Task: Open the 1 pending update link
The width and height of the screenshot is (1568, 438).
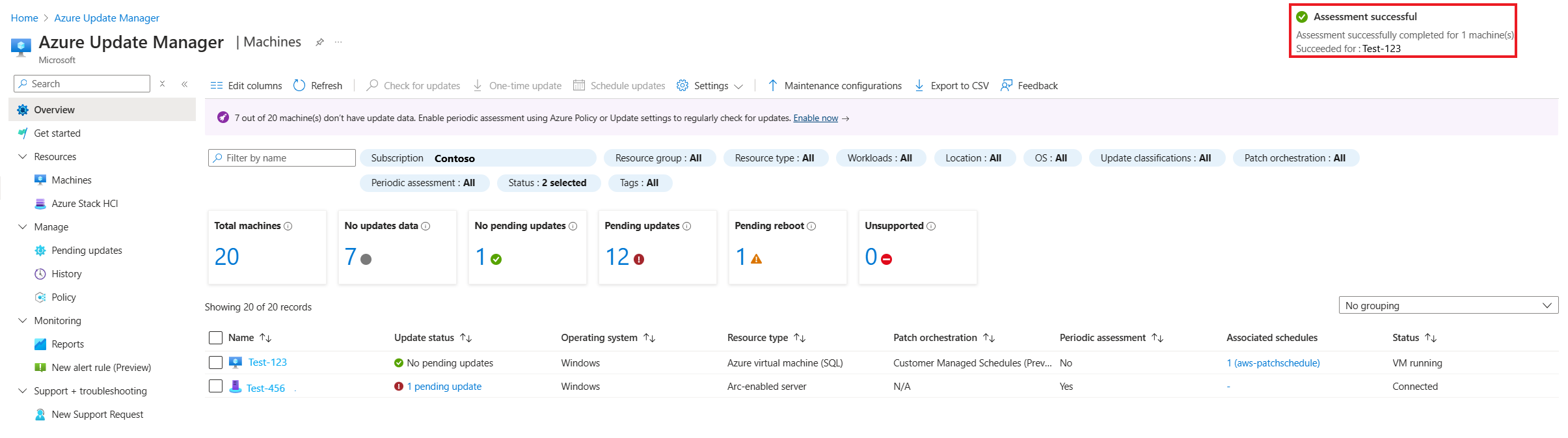Action: click(444, 387)
